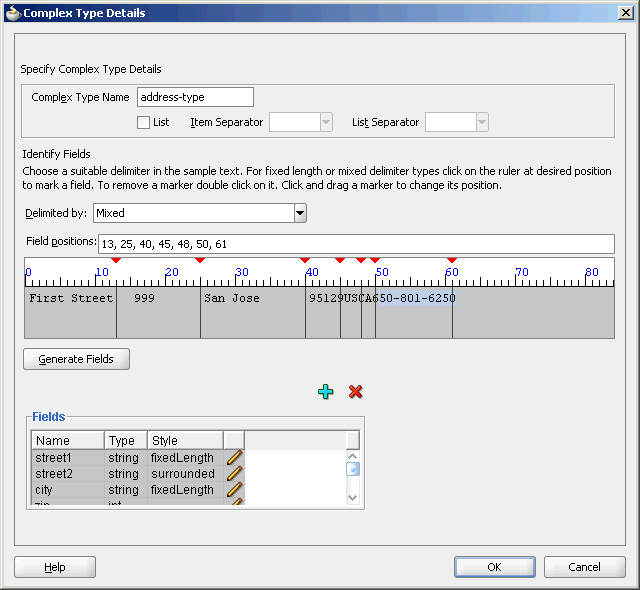The width and height of the screenshot is (640, 590).
Task: Open the List Separator dropdown
Action: [x=482, y=122]
